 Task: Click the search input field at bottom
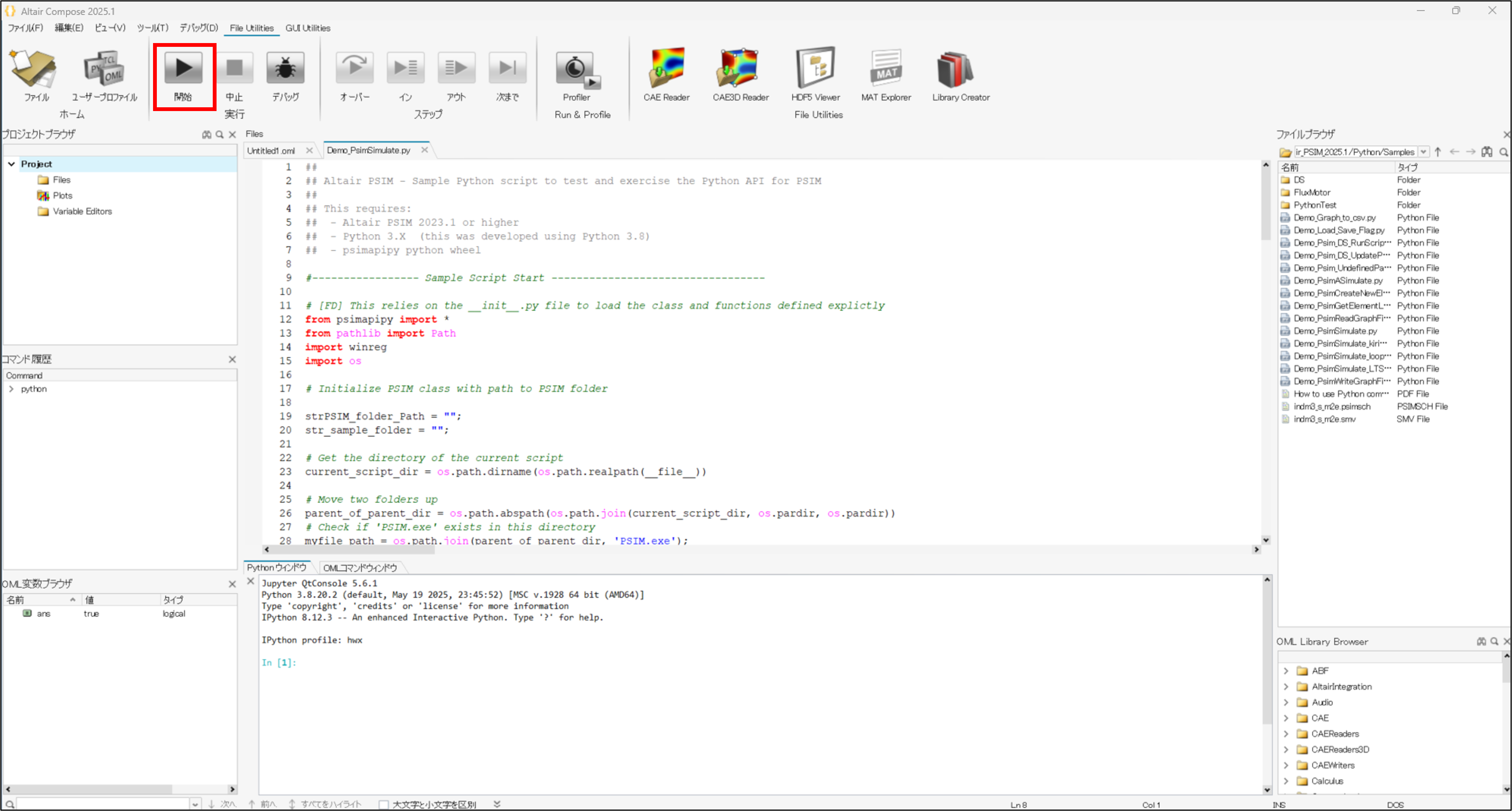pos(103,805)
